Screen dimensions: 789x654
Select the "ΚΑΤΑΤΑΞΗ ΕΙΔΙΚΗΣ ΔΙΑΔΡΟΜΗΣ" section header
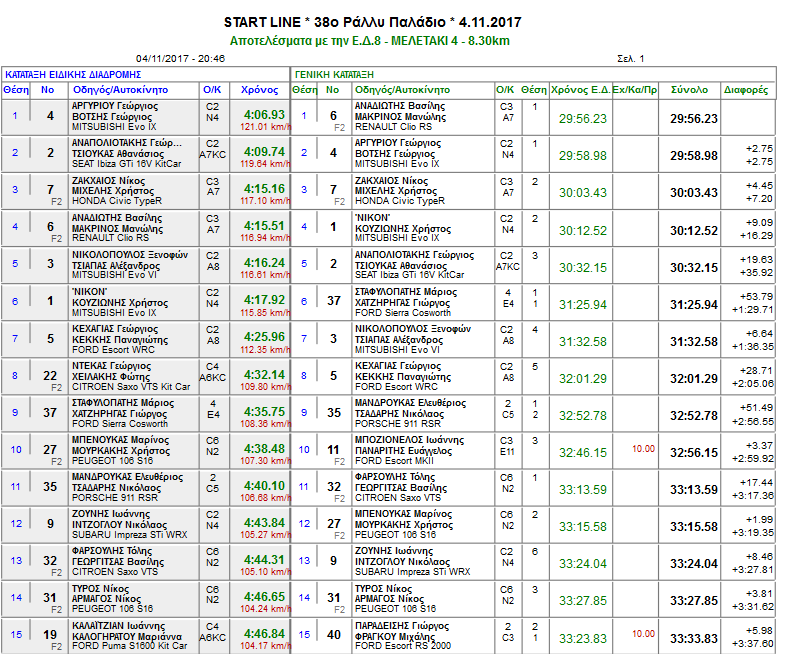(72, 74)
